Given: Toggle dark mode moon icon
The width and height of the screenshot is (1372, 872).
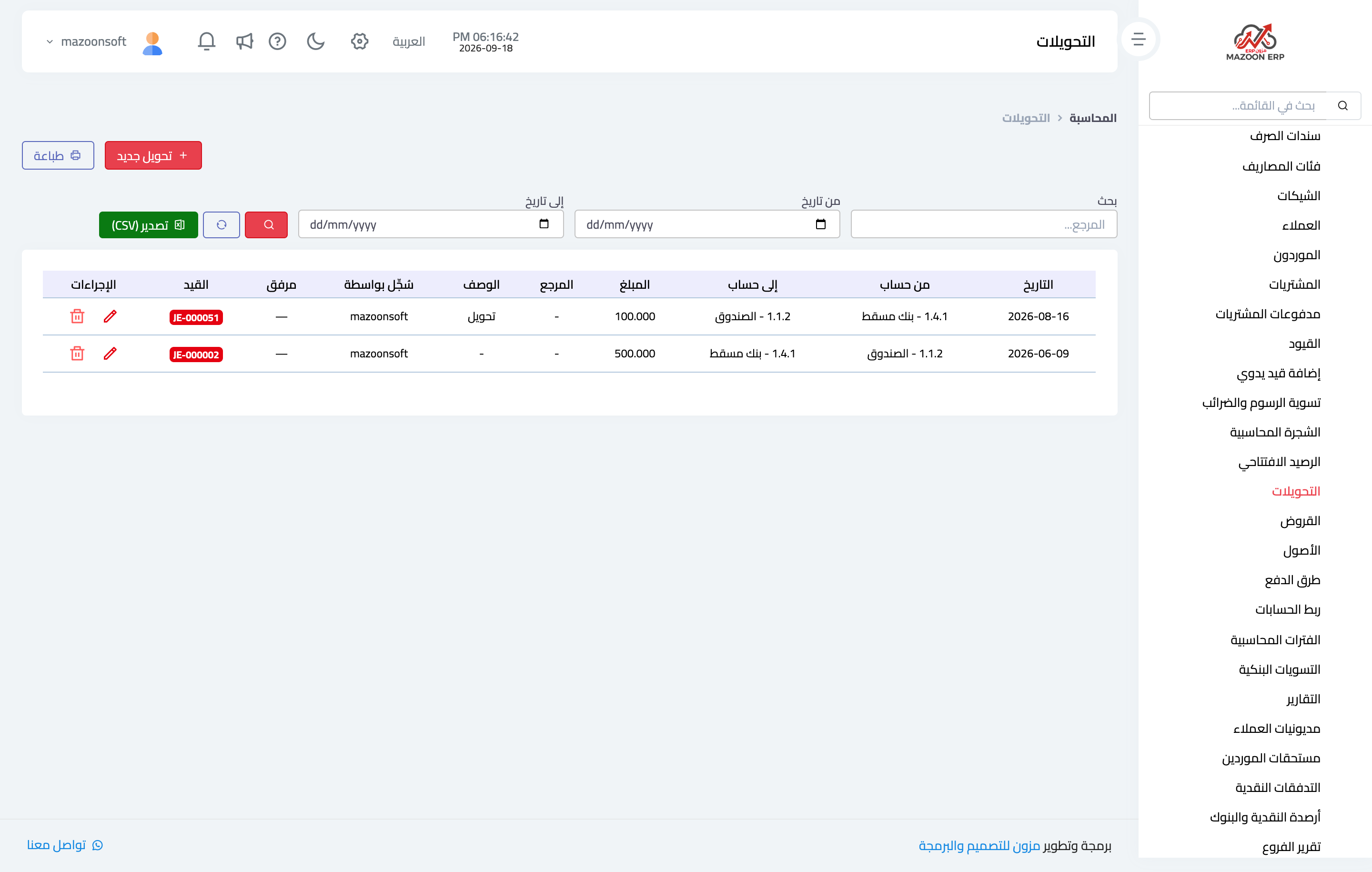Looking at the screenshot, I should pyautogui.click(x=316, y=41).
